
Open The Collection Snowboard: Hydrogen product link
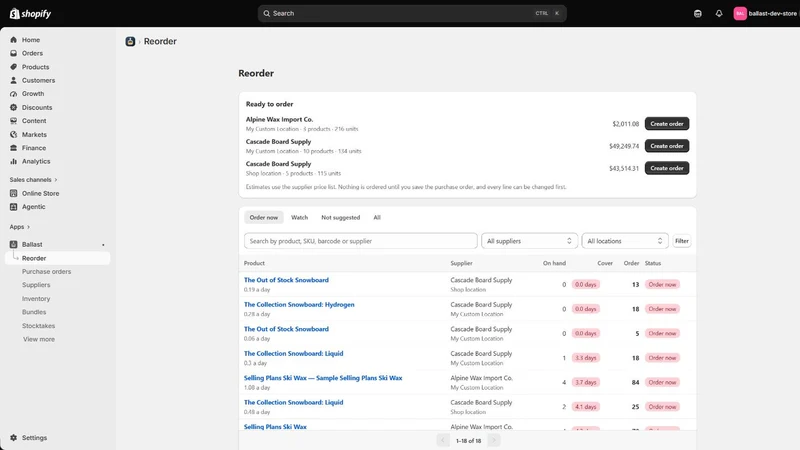(299, 305)
